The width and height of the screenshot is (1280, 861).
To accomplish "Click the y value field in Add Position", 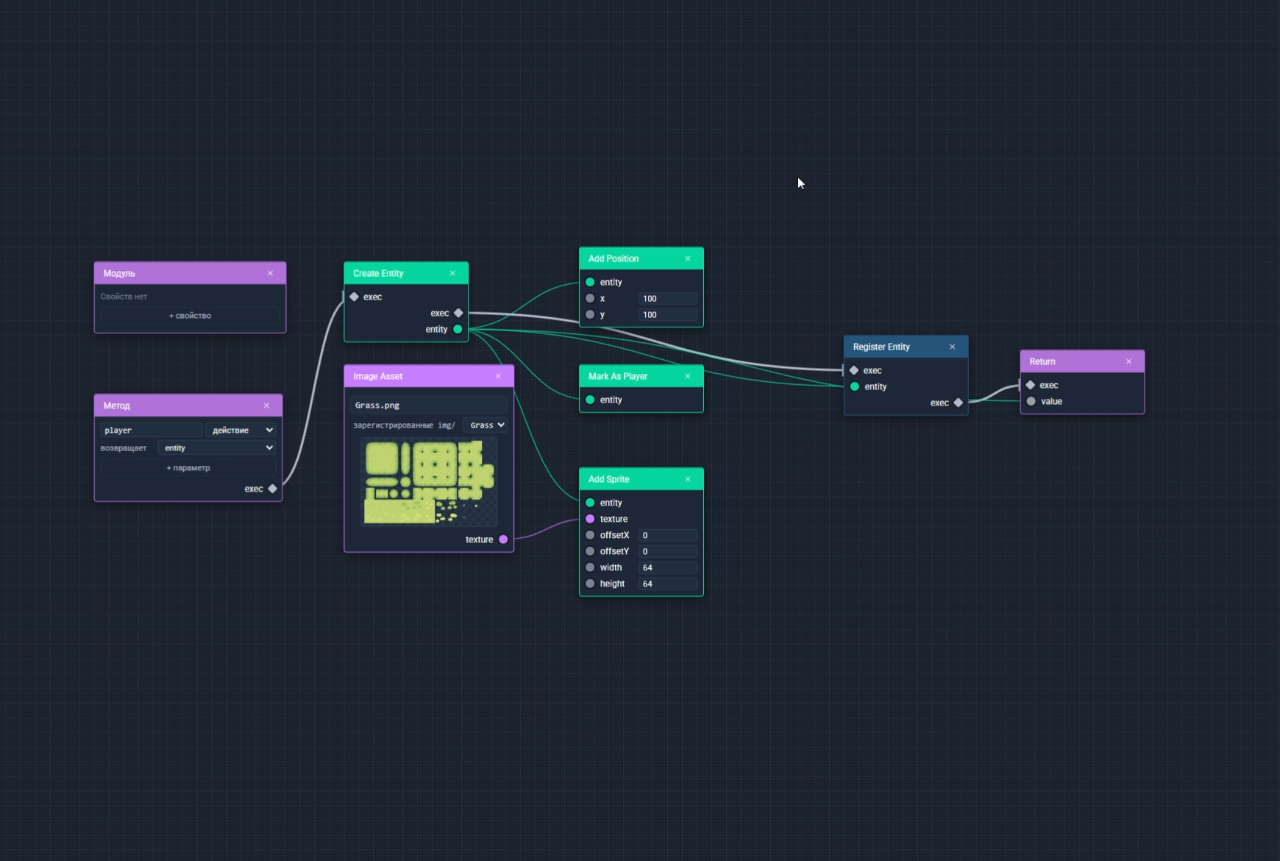I will [668, 315].
